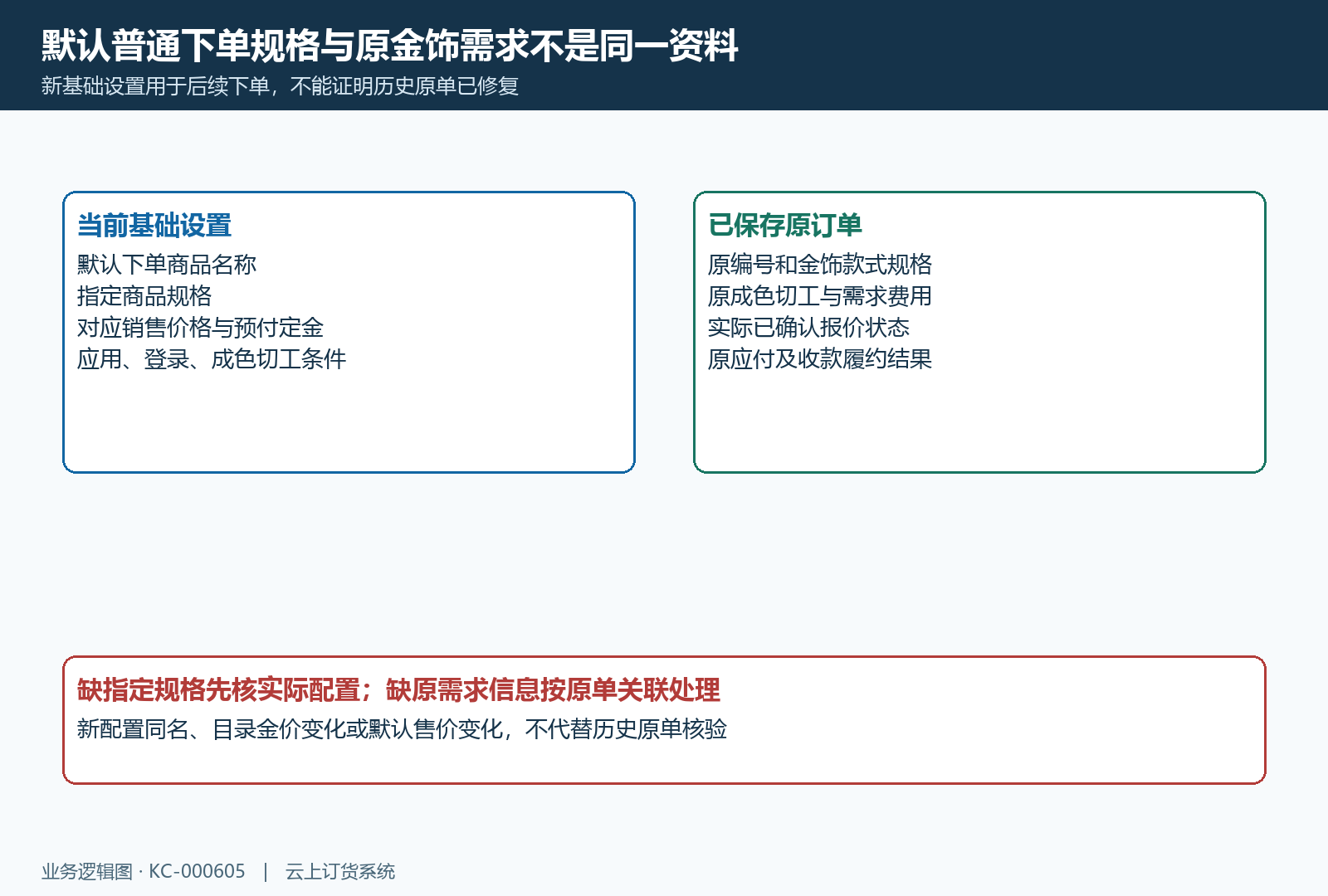
Task: Select the line 实际已确认报价状态
Action: pyautogui.click(x=808, y=328)
